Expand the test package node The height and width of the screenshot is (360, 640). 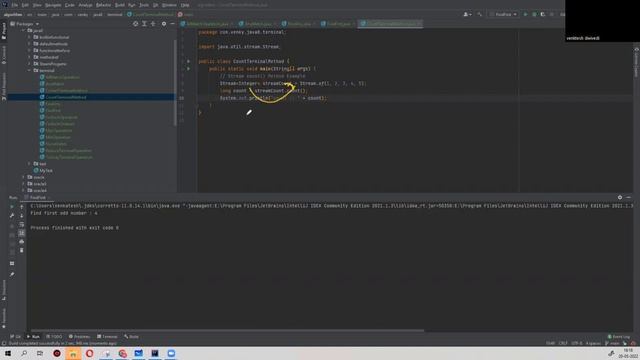tap(30, 164)
